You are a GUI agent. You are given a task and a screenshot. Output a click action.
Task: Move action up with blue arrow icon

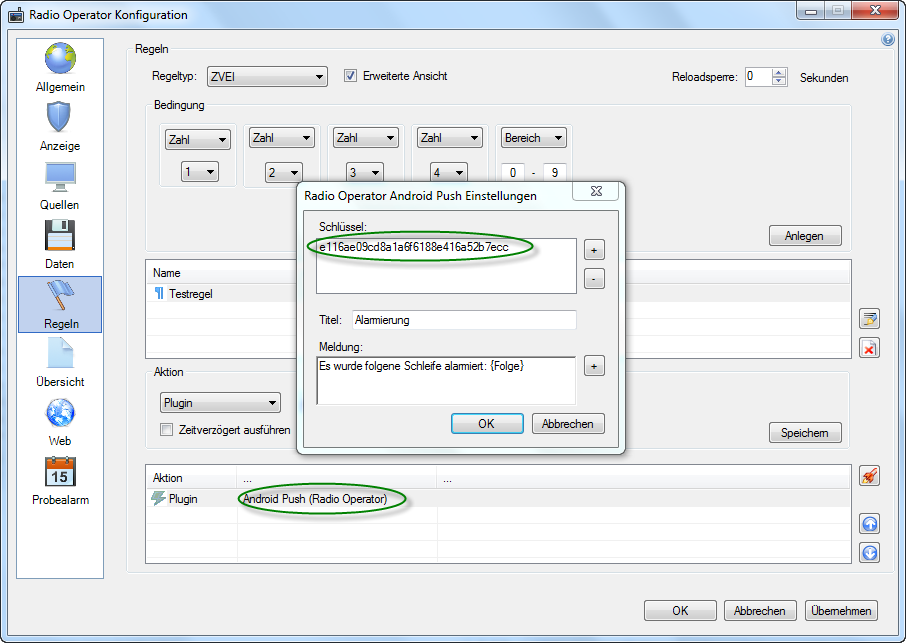870,524
